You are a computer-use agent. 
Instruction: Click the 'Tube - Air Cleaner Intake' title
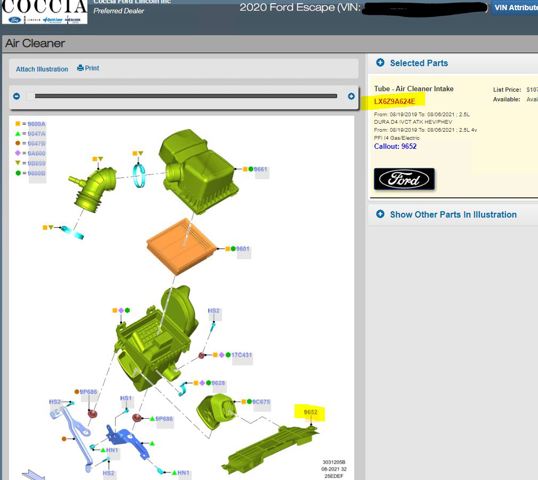[414, 89]
